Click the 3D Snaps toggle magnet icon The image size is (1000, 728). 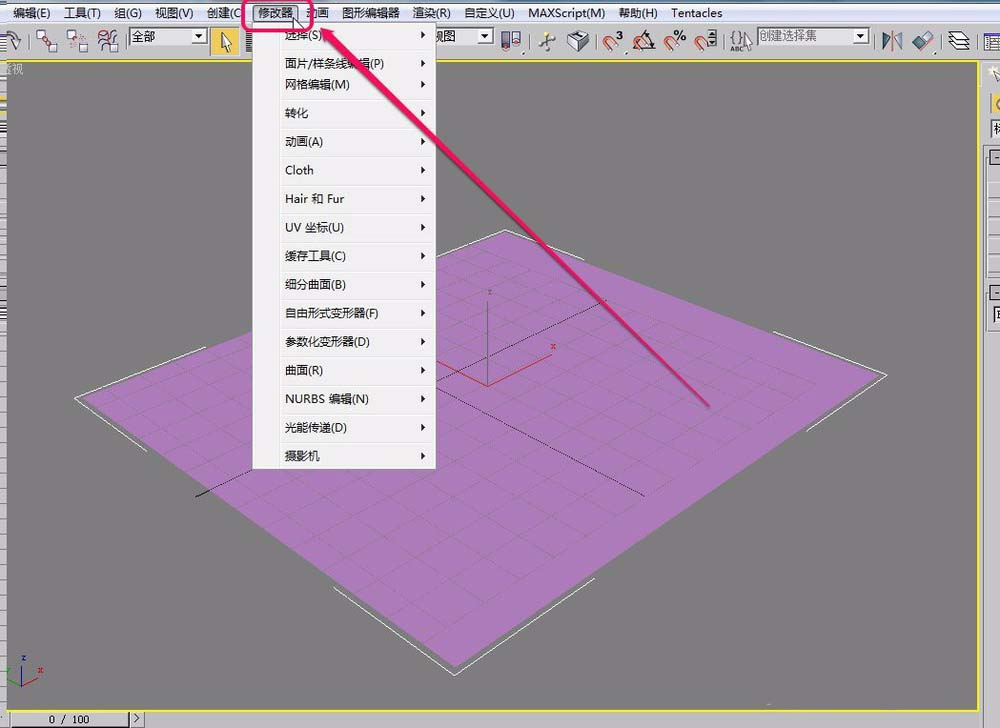(x=612, y=40)
